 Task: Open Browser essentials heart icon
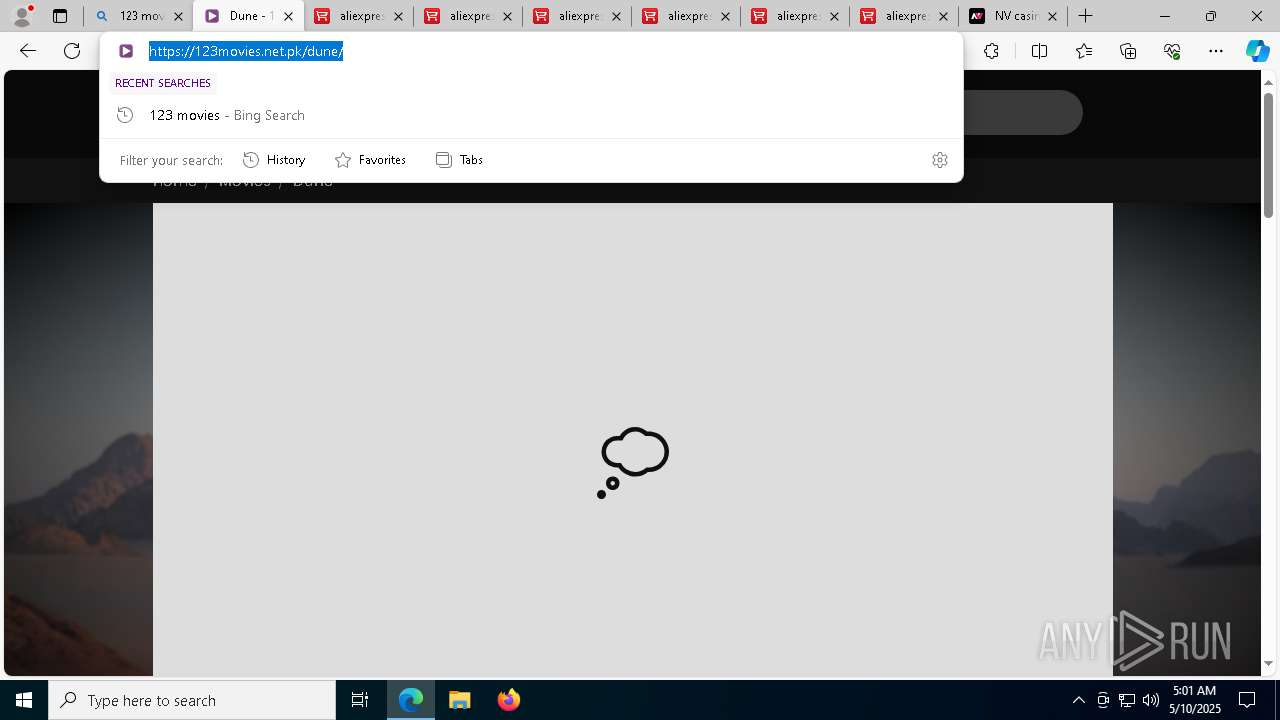1172,51
